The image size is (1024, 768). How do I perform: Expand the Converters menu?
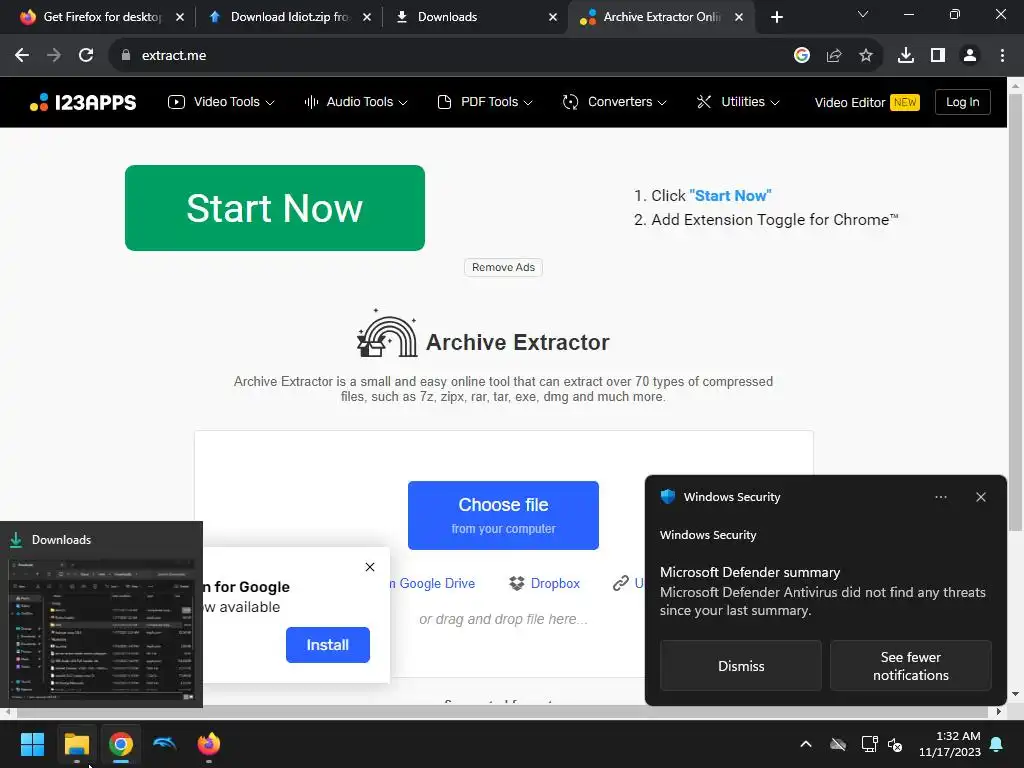pyautogui.click(x=615, y=102)
